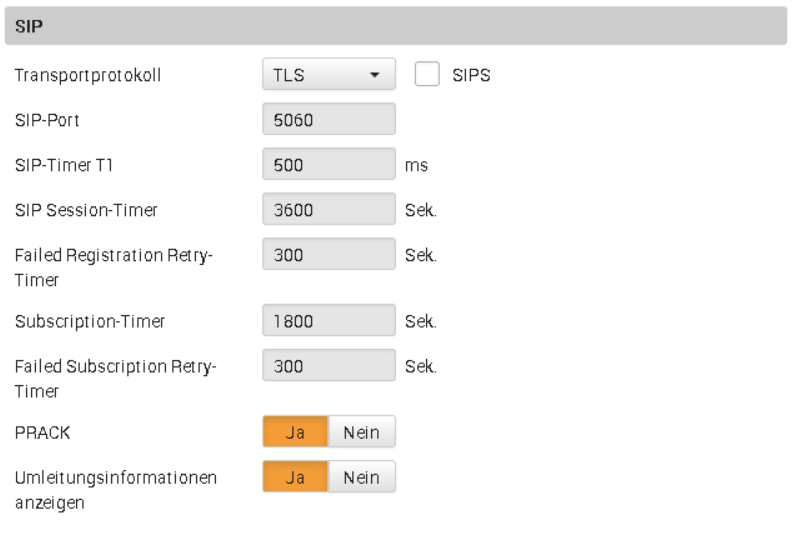Click the Subscription-Timer label
The width and height of the screenshot is (792, 557).
(90, 322)
